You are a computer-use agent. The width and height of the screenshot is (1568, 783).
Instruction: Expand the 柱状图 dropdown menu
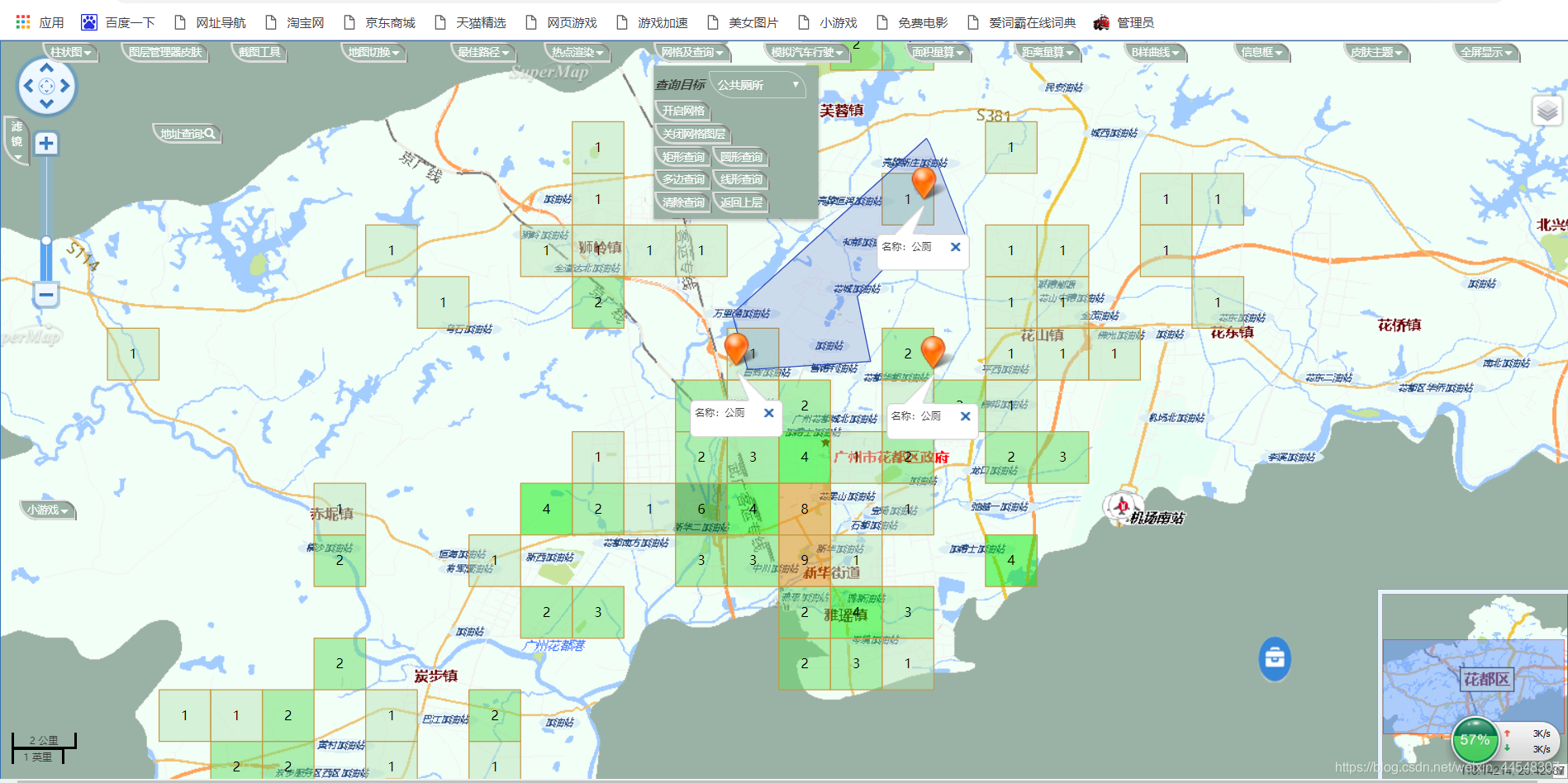point(71,52)
